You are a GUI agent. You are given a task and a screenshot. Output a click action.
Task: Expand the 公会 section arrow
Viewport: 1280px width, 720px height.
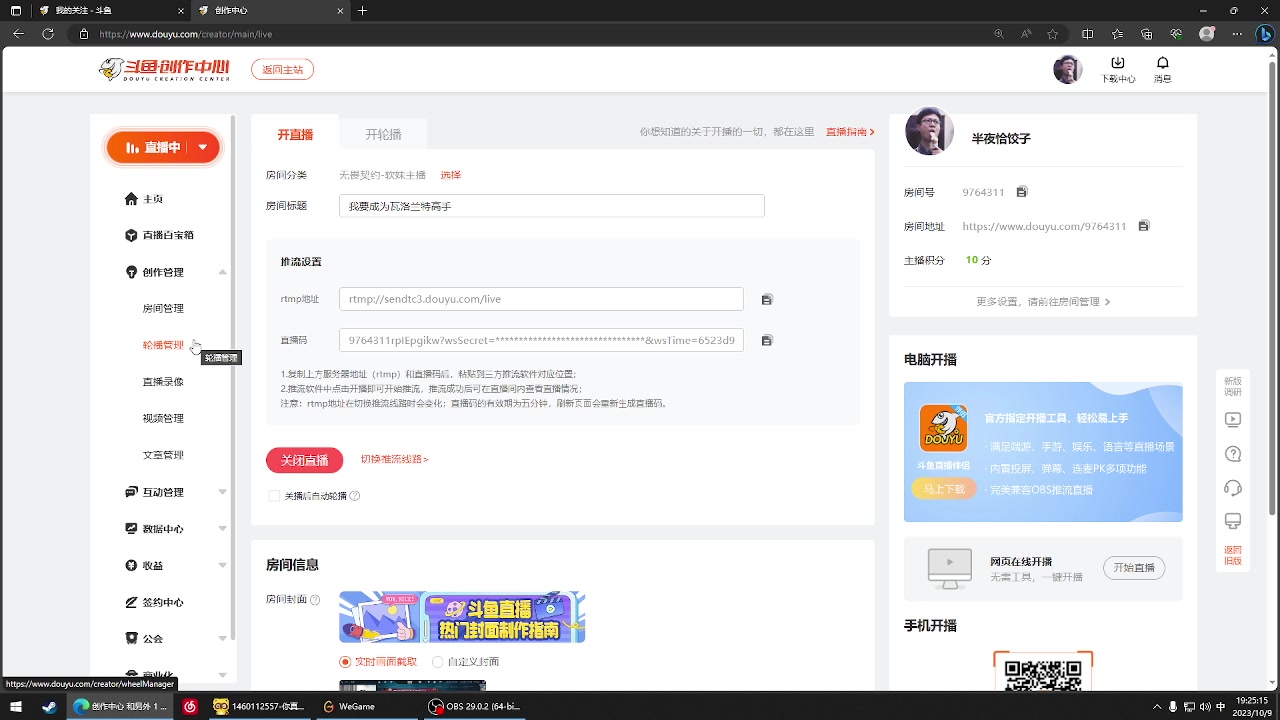222,638
